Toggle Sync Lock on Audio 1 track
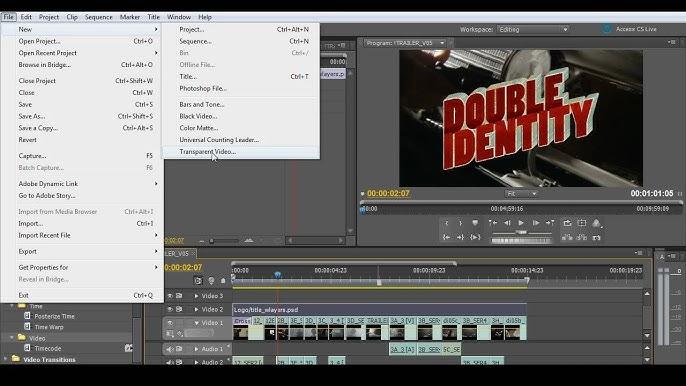This screenshot has width=686, height=386. 179,349
